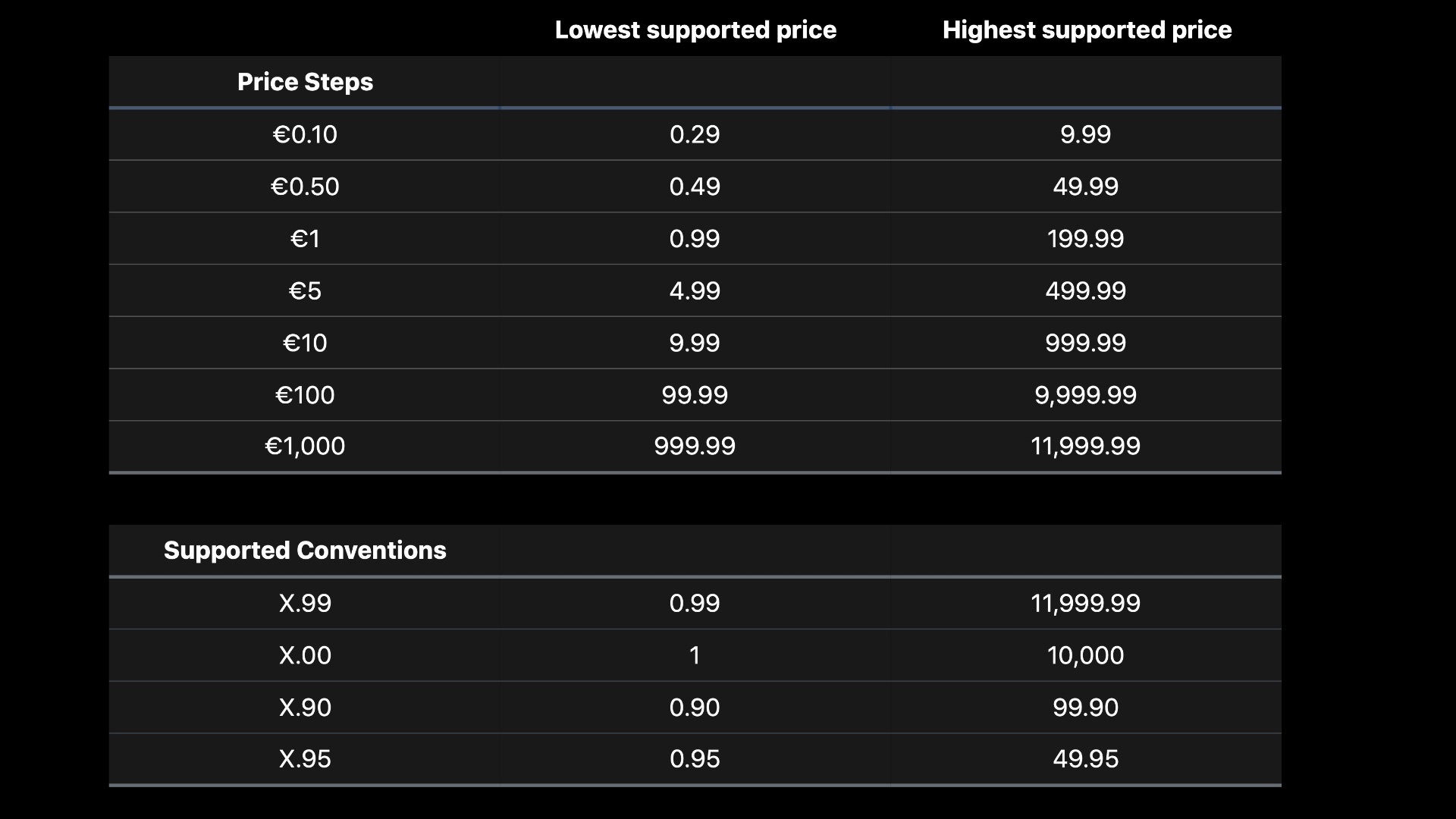Select the 0.29 lowest price value
Image resolution: width=1456 pixels, height=819 pixels.
coord(695,134)
